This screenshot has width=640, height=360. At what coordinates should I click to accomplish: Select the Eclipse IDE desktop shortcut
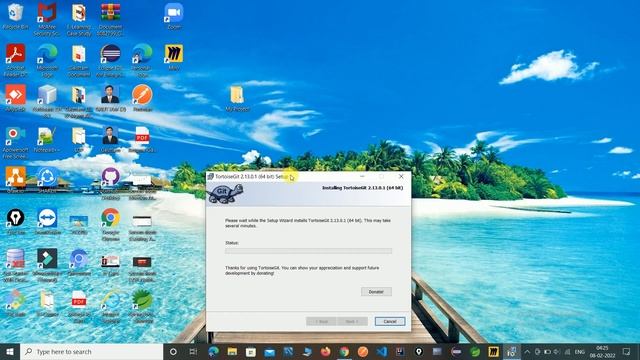click(x=111, y=60)
